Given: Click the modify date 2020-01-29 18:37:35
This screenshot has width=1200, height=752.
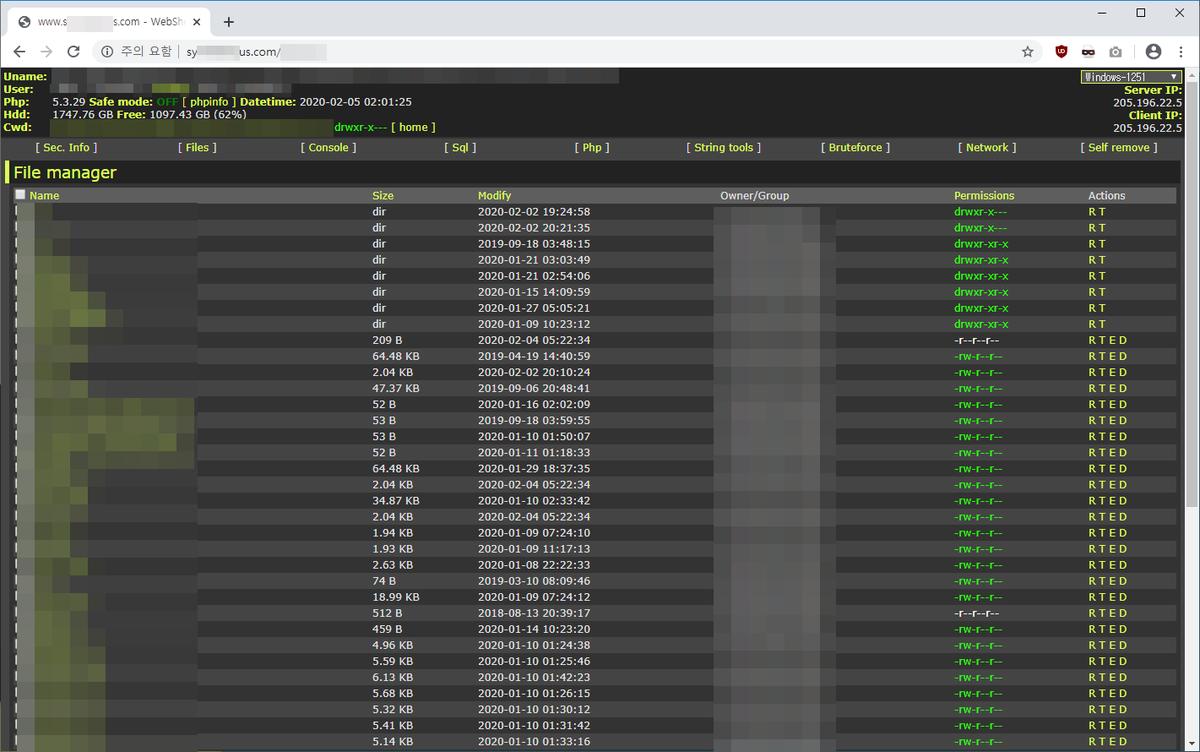Looking at the screenshot, I should 534,469.
